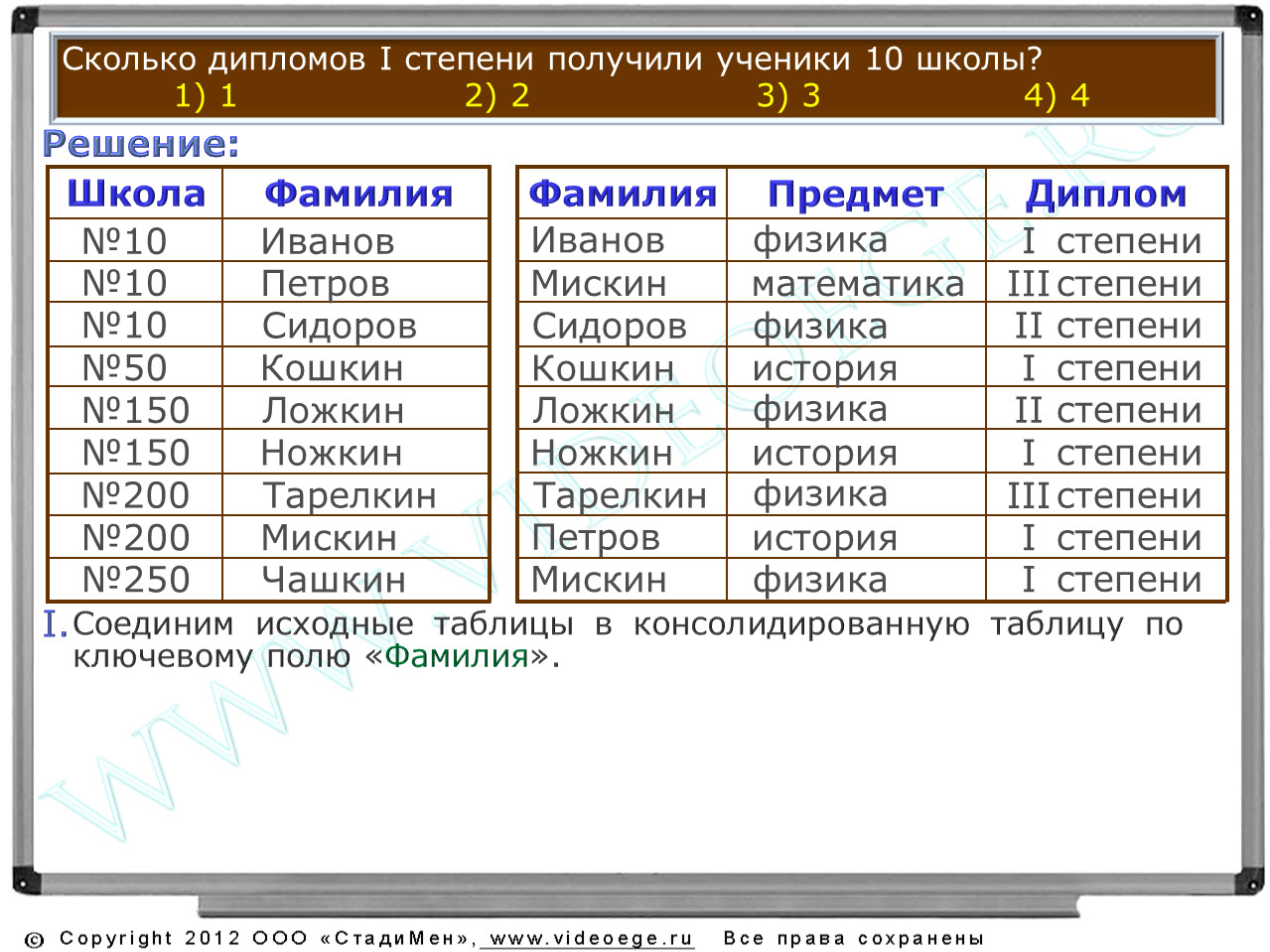Click "физика" in Иванов's diploma row
Image resolution: width=1270 pixels, height=952 pixels.
click(820, 241)
